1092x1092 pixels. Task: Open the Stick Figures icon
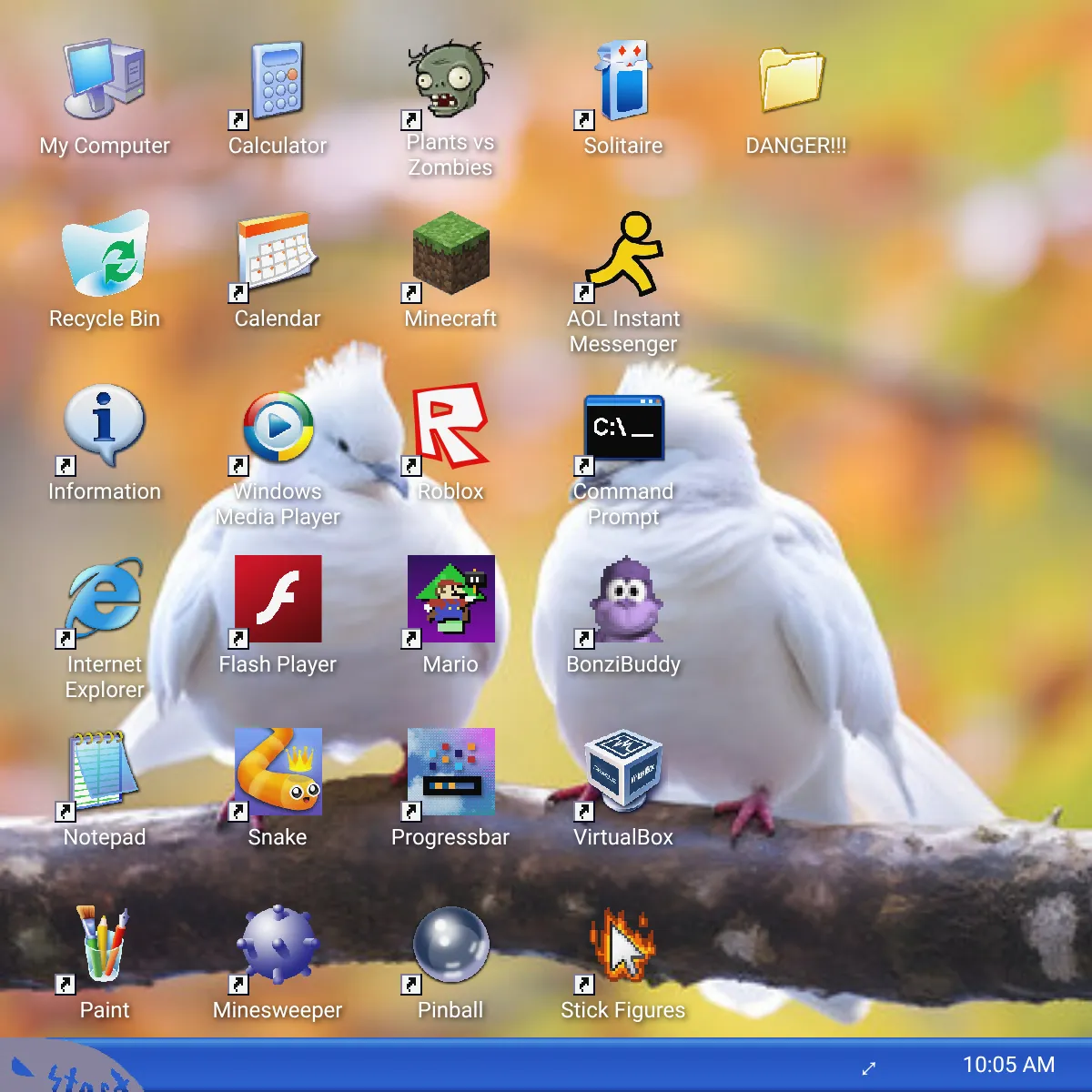click(623, 945)
